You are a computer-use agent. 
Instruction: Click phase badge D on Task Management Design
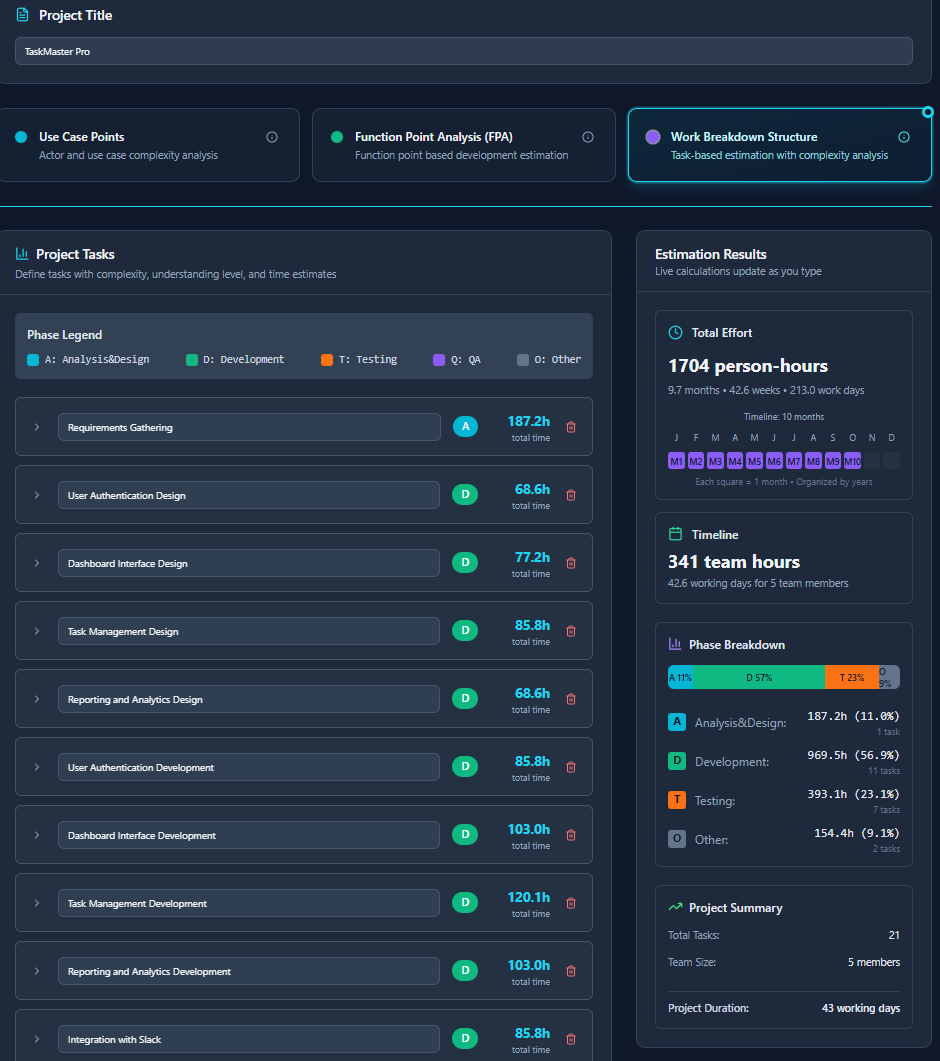pos(465,631)
